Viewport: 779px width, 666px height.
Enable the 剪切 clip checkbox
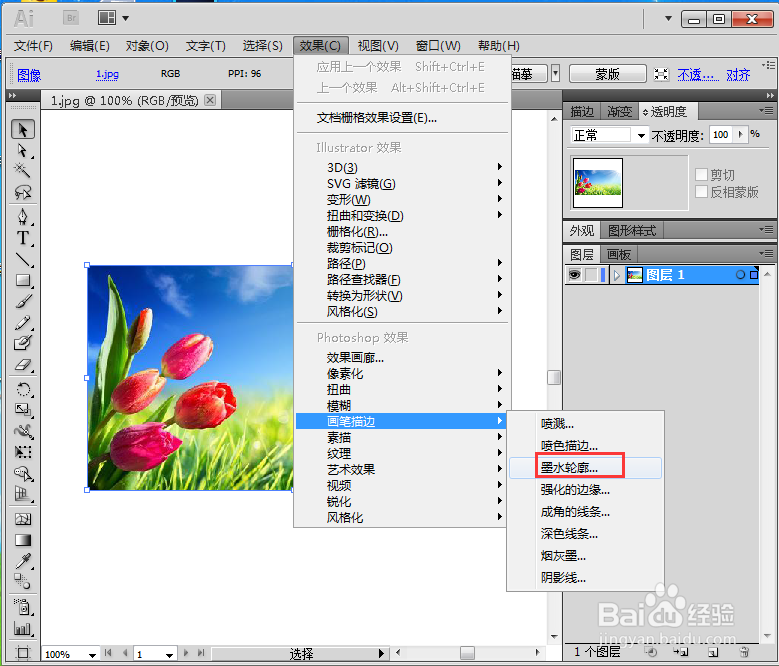(701, 174)
